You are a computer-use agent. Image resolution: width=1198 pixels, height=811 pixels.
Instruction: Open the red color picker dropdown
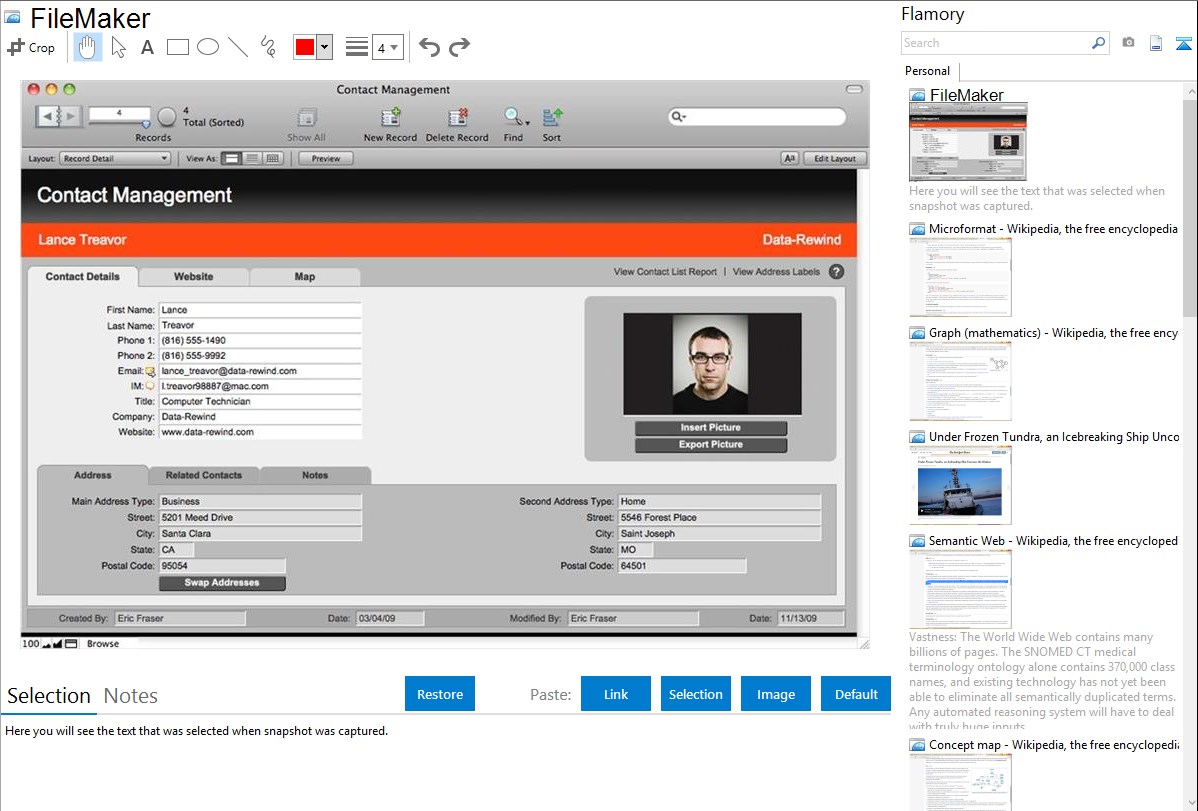point(324,47)
